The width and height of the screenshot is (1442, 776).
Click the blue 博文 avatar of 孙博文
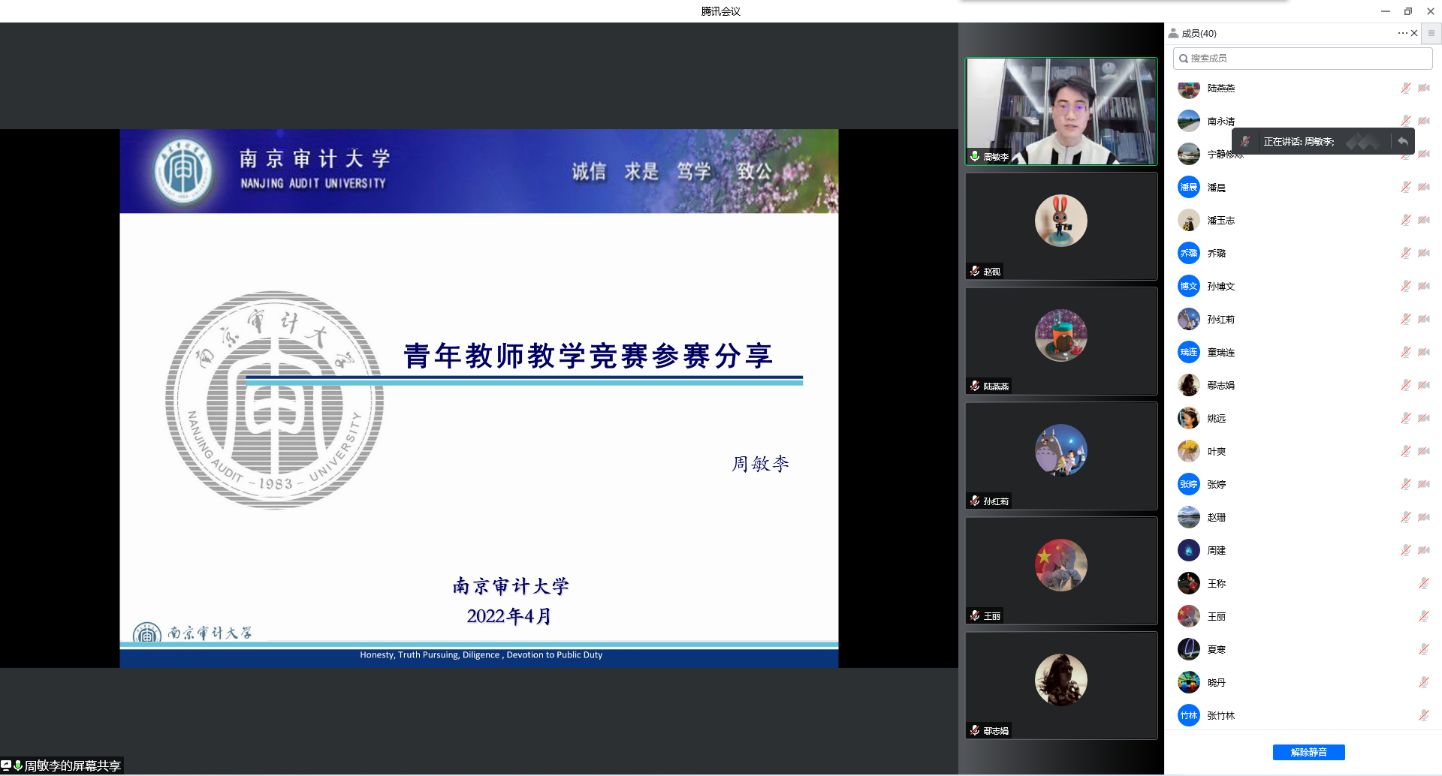tap(1188, 286)
